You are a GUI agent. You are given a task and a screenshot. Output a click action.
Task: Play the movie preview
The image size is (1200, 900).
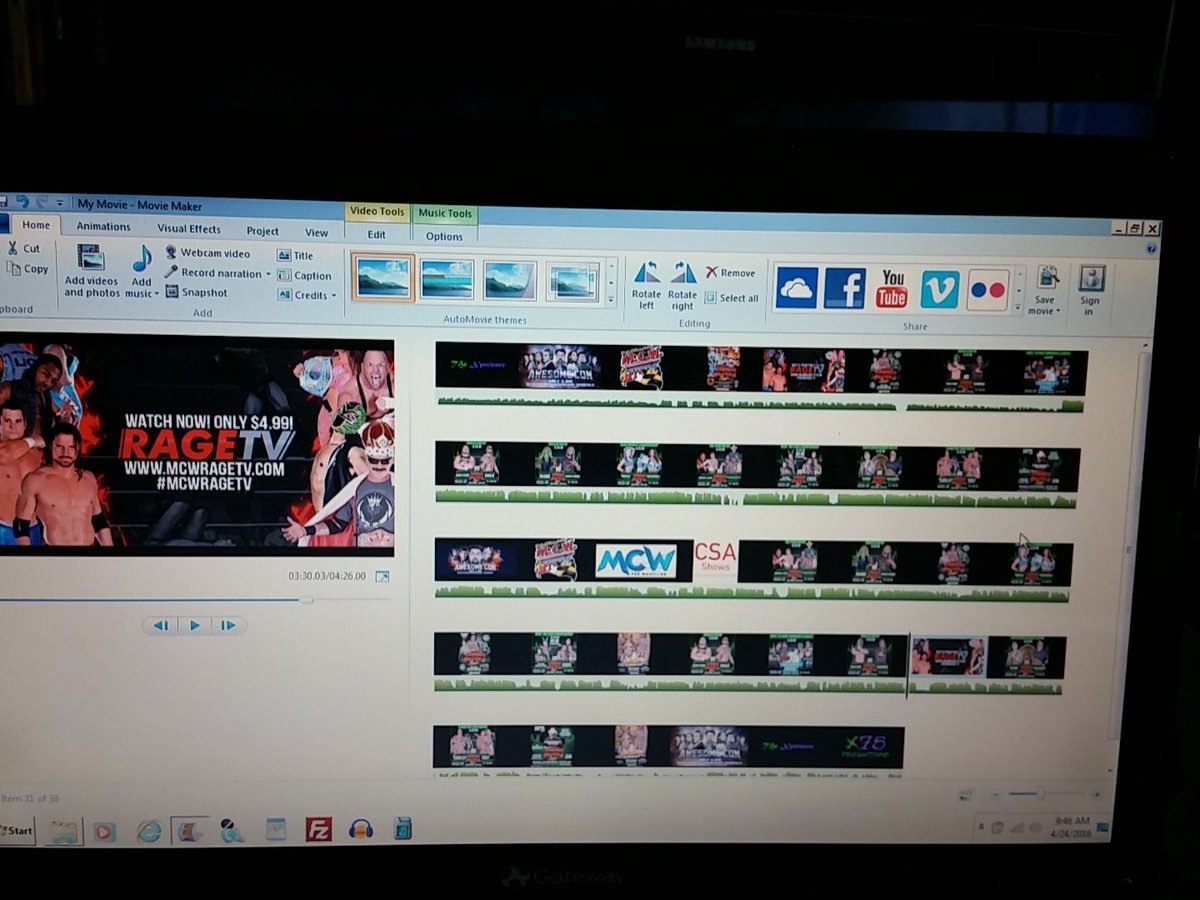(195, 624)
